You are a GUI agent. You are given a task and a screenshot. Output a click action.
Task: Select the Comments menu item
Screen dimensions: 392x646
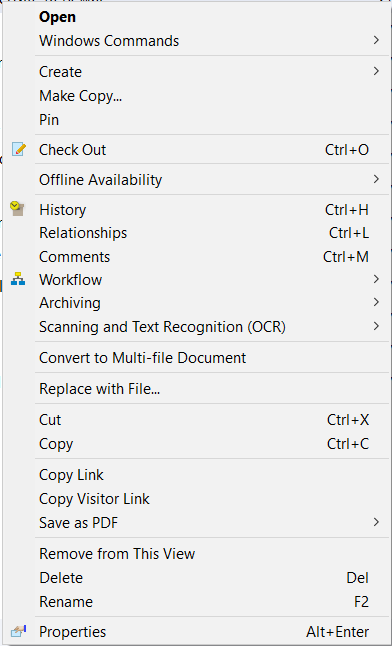tap(196, 257)
